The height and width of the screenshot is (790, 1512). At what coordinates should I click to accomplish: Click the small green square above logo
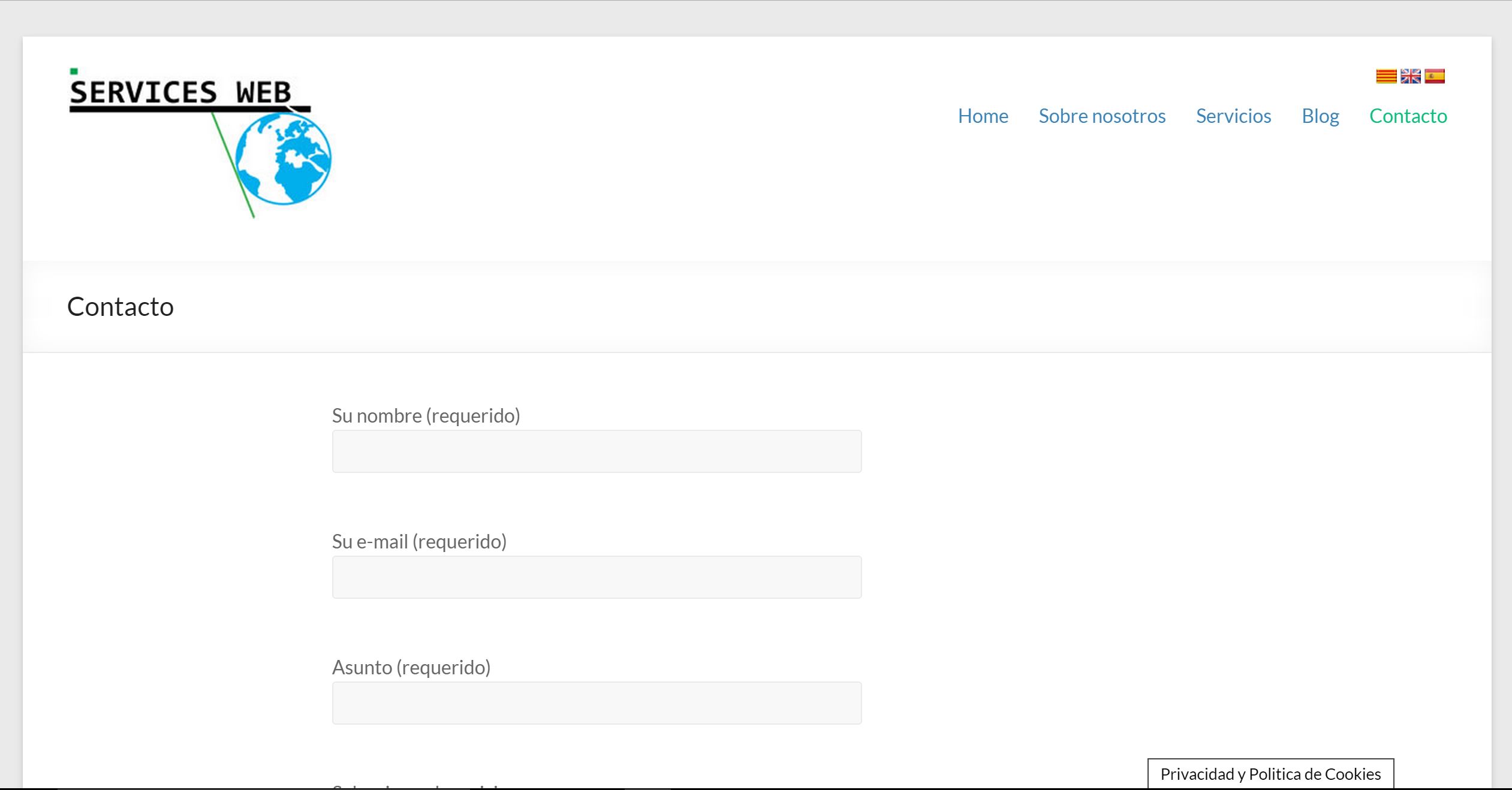[x=74, y=71]
